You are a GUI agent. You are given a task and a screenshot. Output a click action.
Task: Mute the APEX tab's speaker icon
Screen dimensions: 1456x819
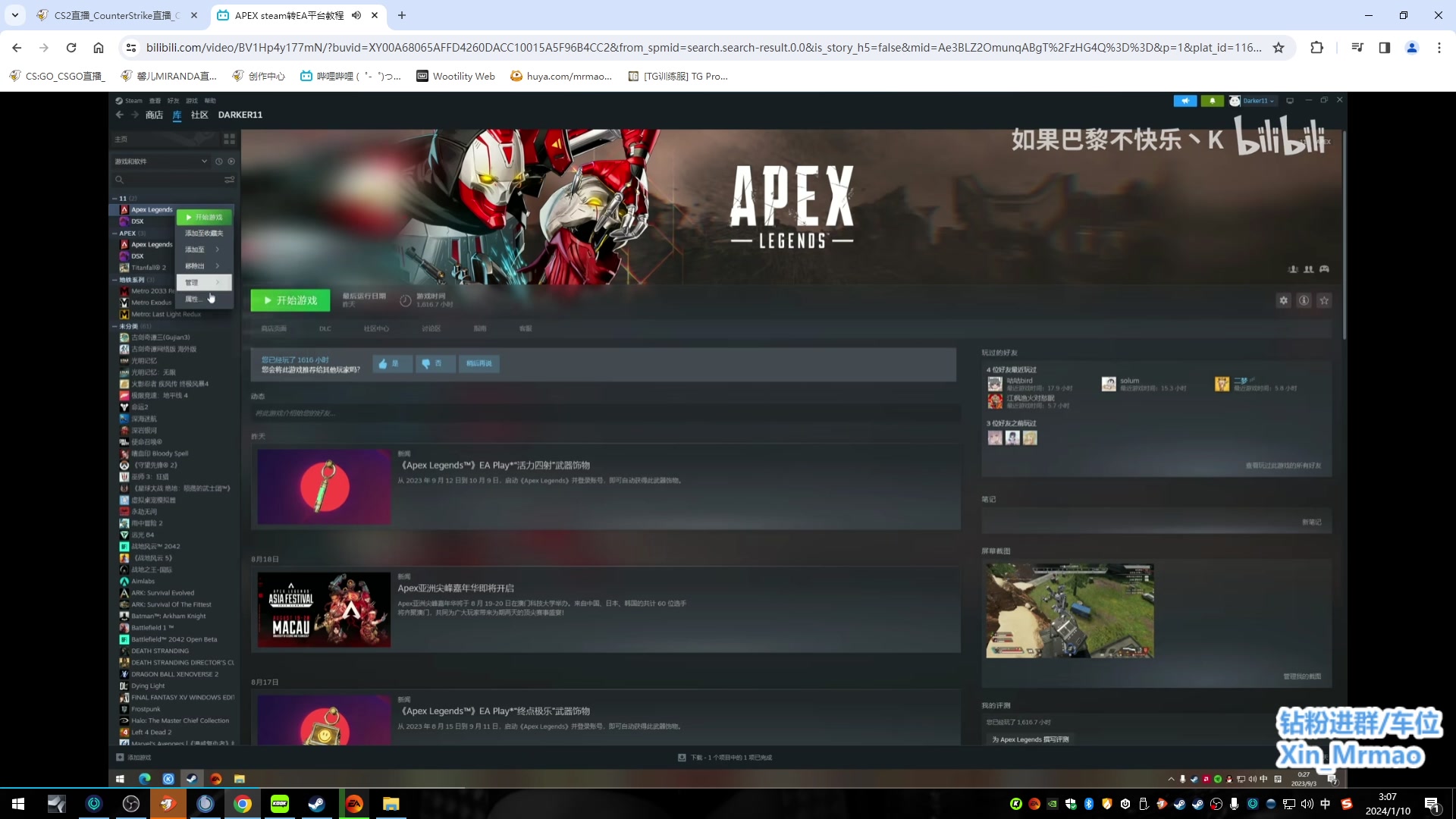tap(356, 15)
